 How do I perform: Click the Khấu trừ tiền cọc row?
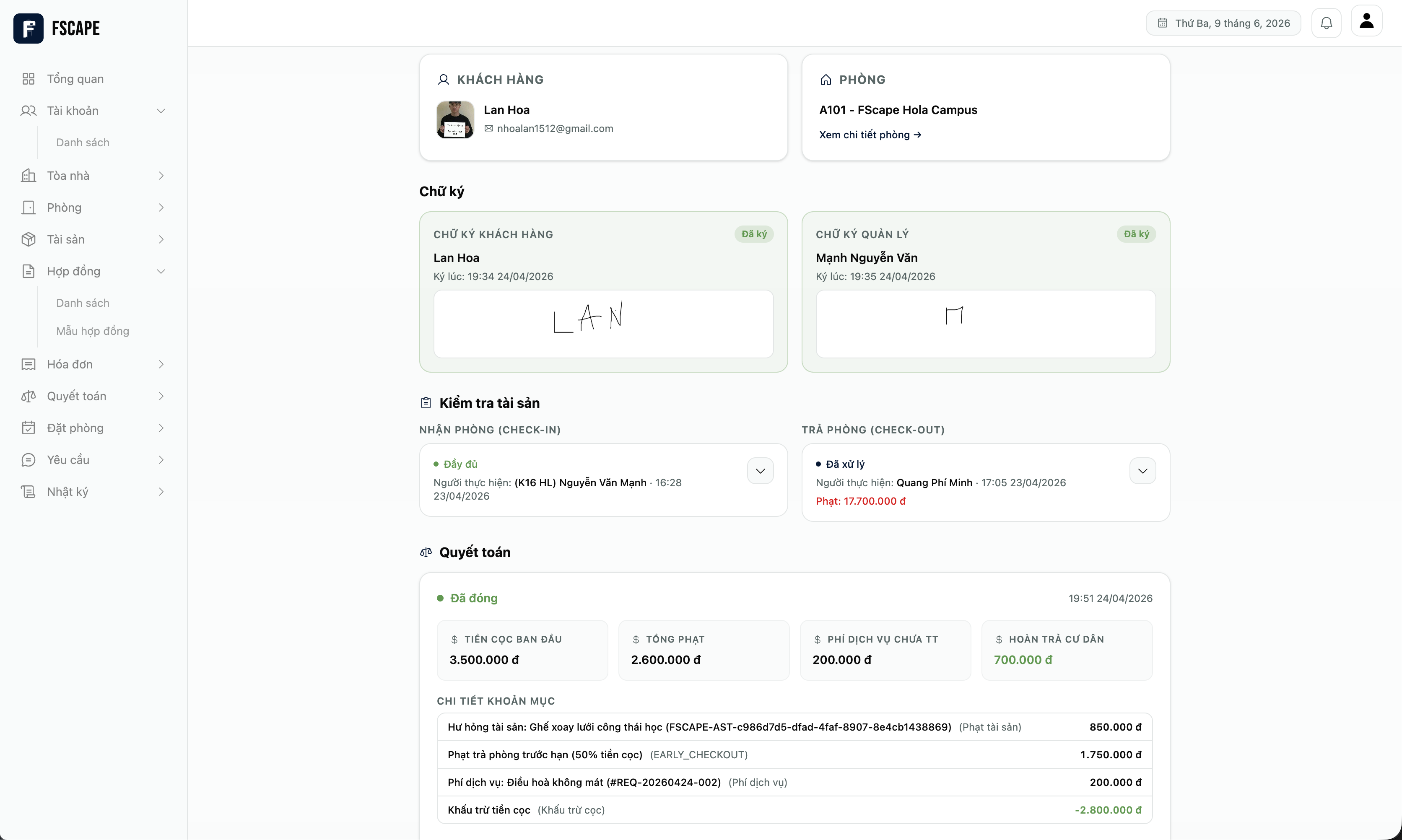(794, 810)
